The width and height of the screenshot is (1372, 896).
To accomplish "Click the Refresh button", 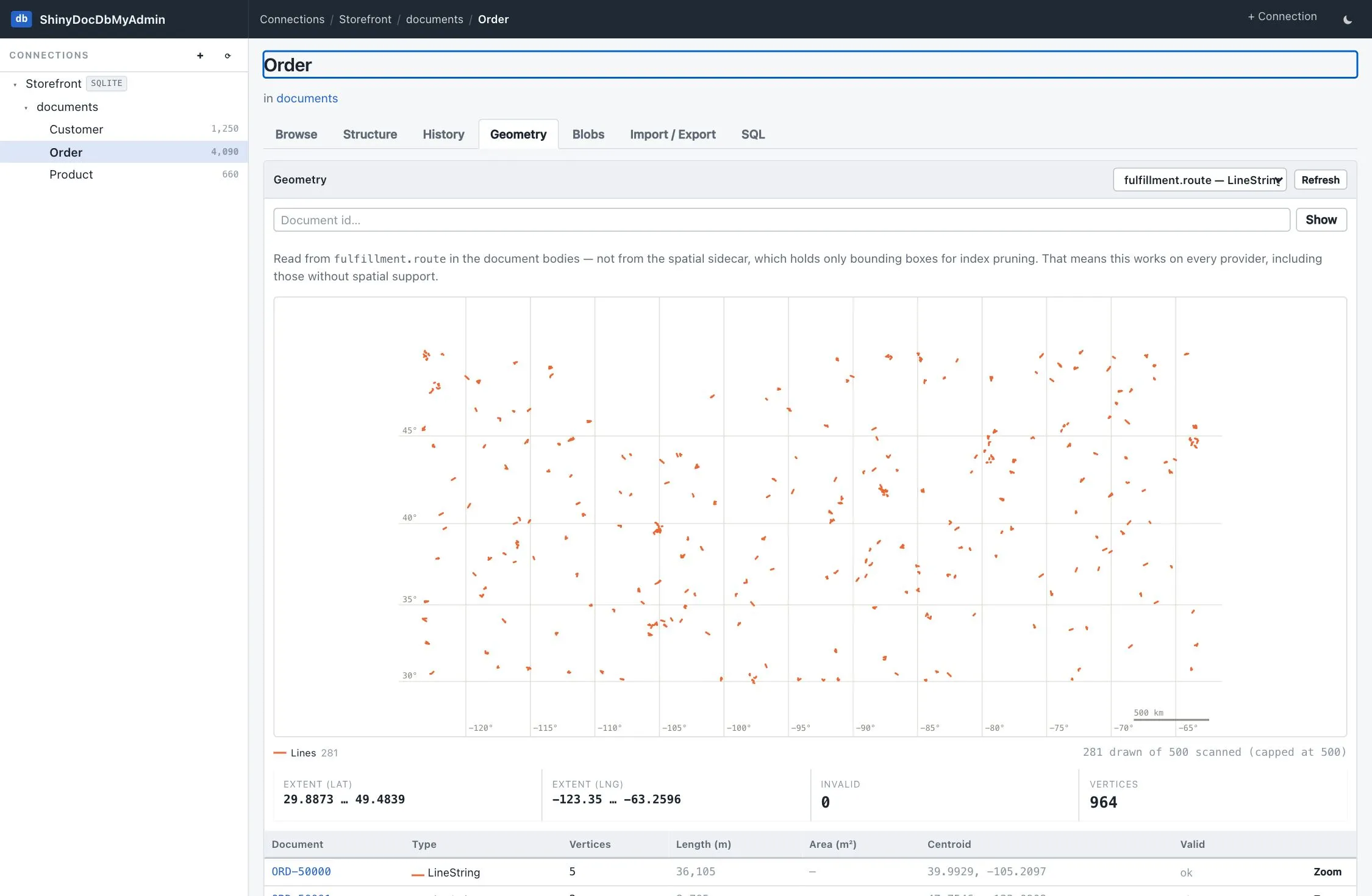I will 1320,180.
